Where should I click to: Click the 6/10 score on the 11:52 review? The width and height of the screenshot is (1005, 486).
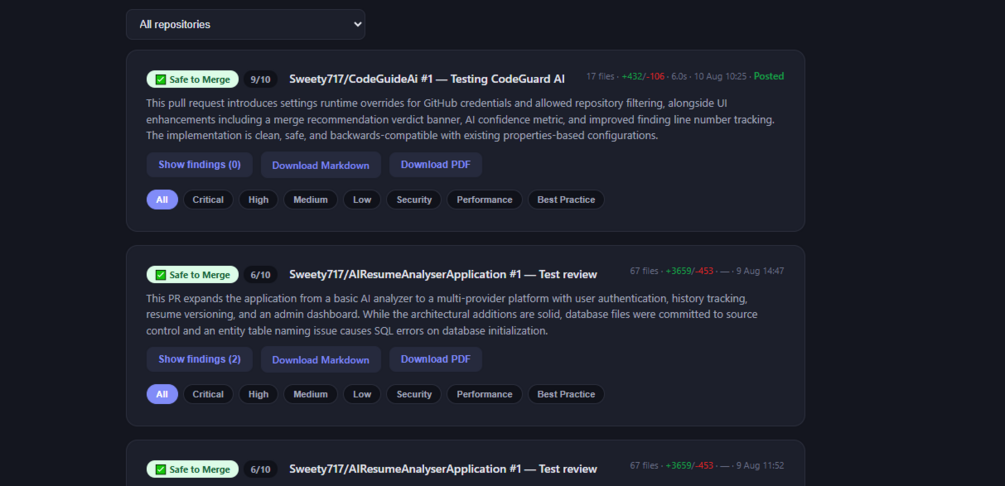coord(261,469)
